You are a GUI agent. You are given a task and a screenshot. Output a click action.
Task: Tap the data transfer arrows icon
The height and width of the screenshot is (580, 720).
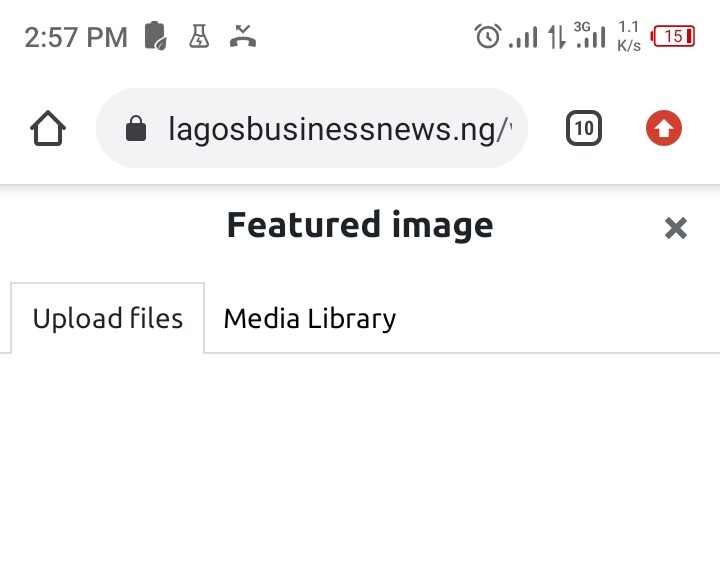pos(556,38)
